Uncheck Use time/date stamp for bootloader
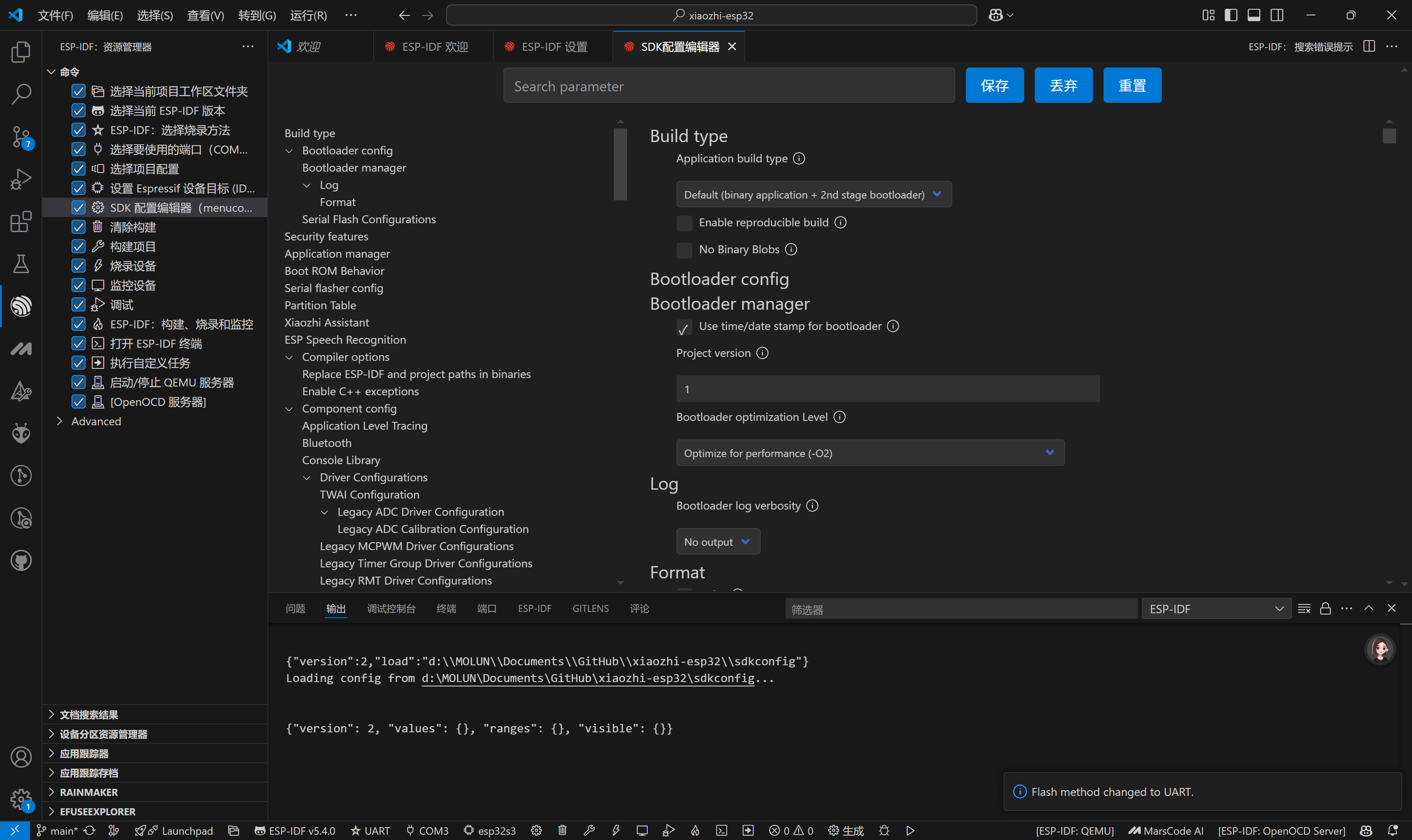The height and width of the screenshot is (840, 1412). (684, 327)
